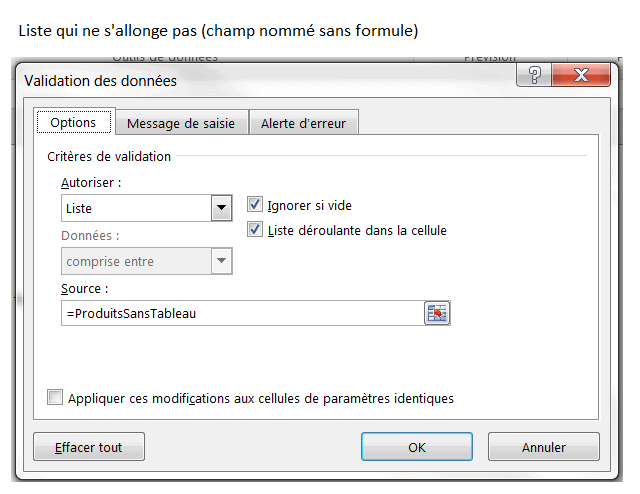Uncheck Liste déroulante dans la cellule
640x494 pixels.
point(254,230)
